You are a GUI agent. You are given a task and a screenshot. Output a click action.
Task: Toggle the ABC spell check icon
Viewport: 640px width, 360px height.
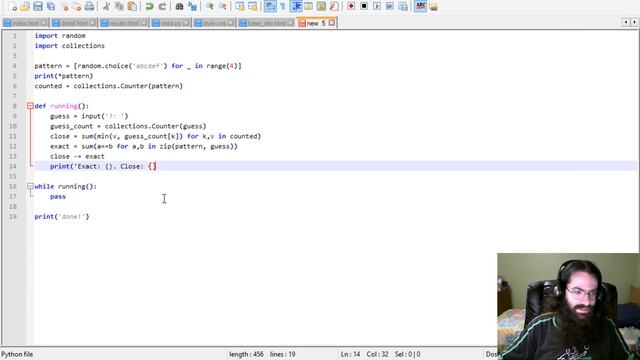coord(420,6)
